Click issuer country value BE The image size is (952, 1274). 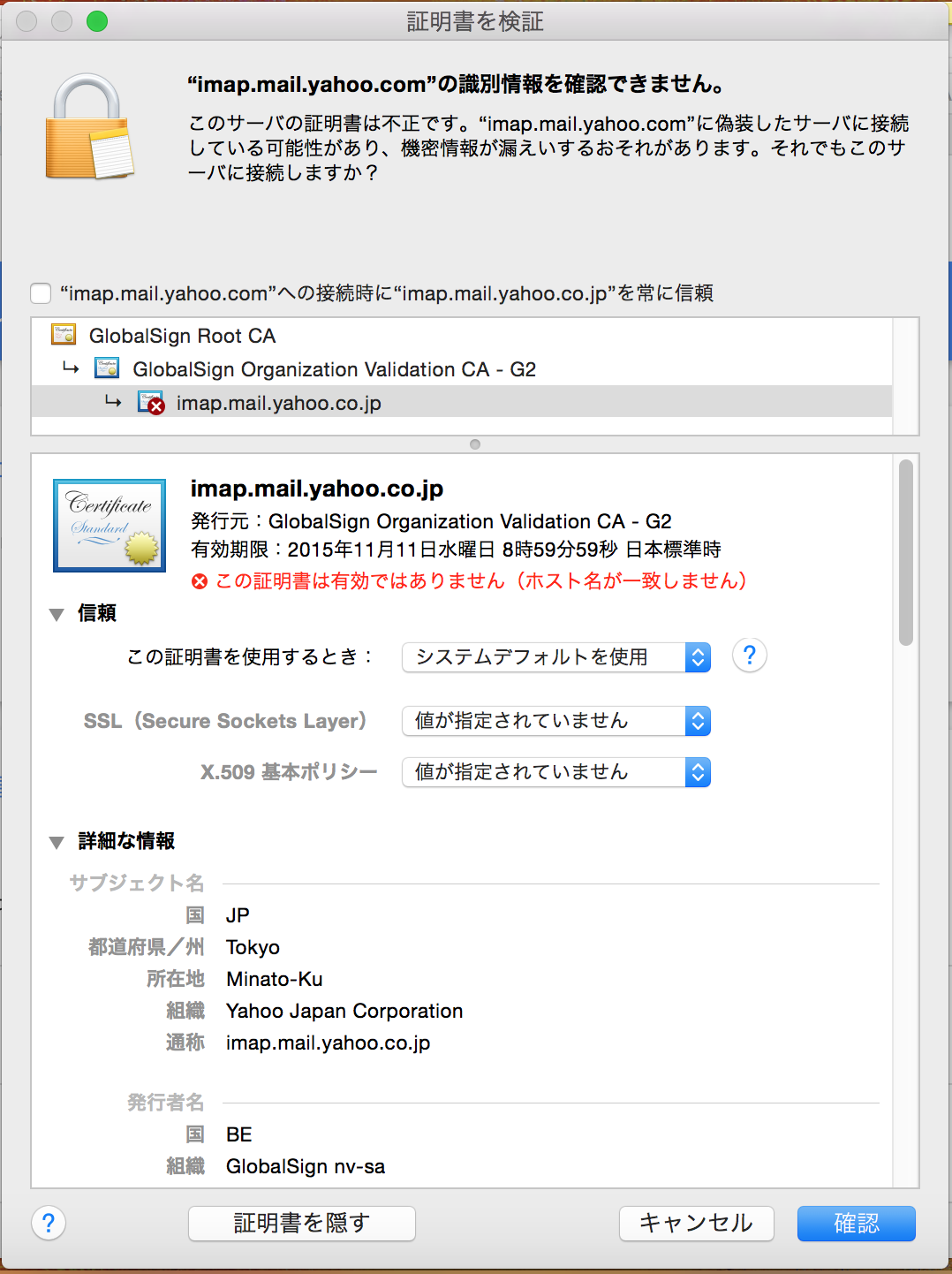pos(239,1134)
